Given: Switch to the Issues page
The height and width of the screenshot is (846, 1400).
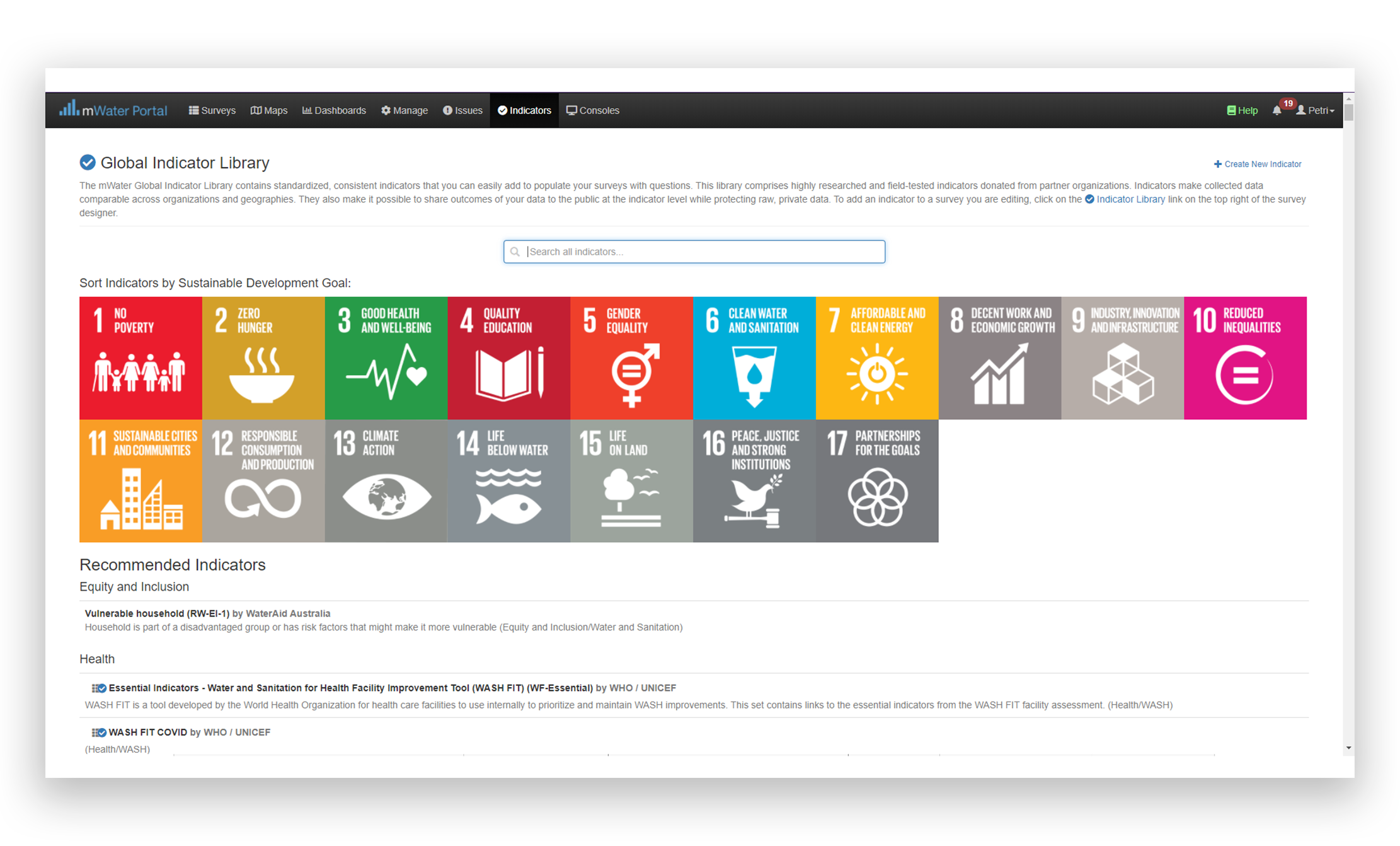Looking at the screenshot, I should (x=462, y=110).
